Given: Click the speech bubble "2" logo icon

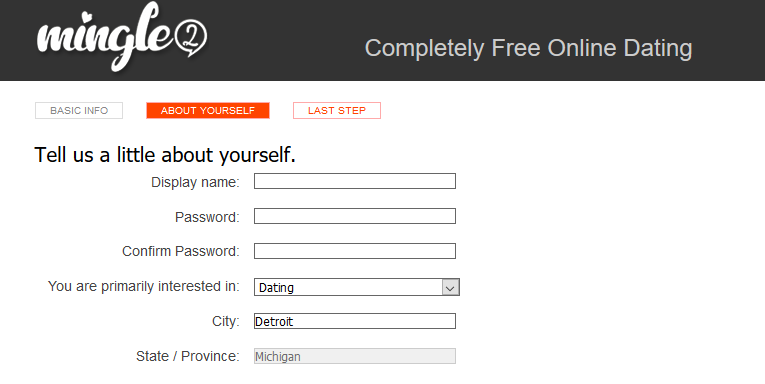Looking at the screenshot, I should 191,37.
